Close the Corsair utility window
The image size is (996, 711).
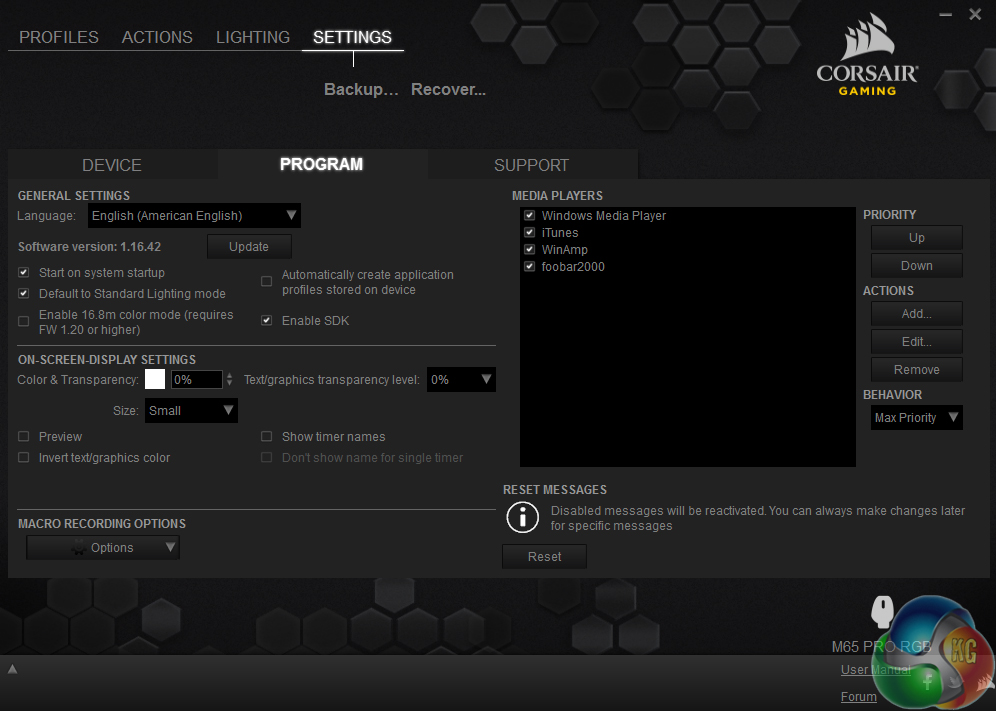pos(975,14)
